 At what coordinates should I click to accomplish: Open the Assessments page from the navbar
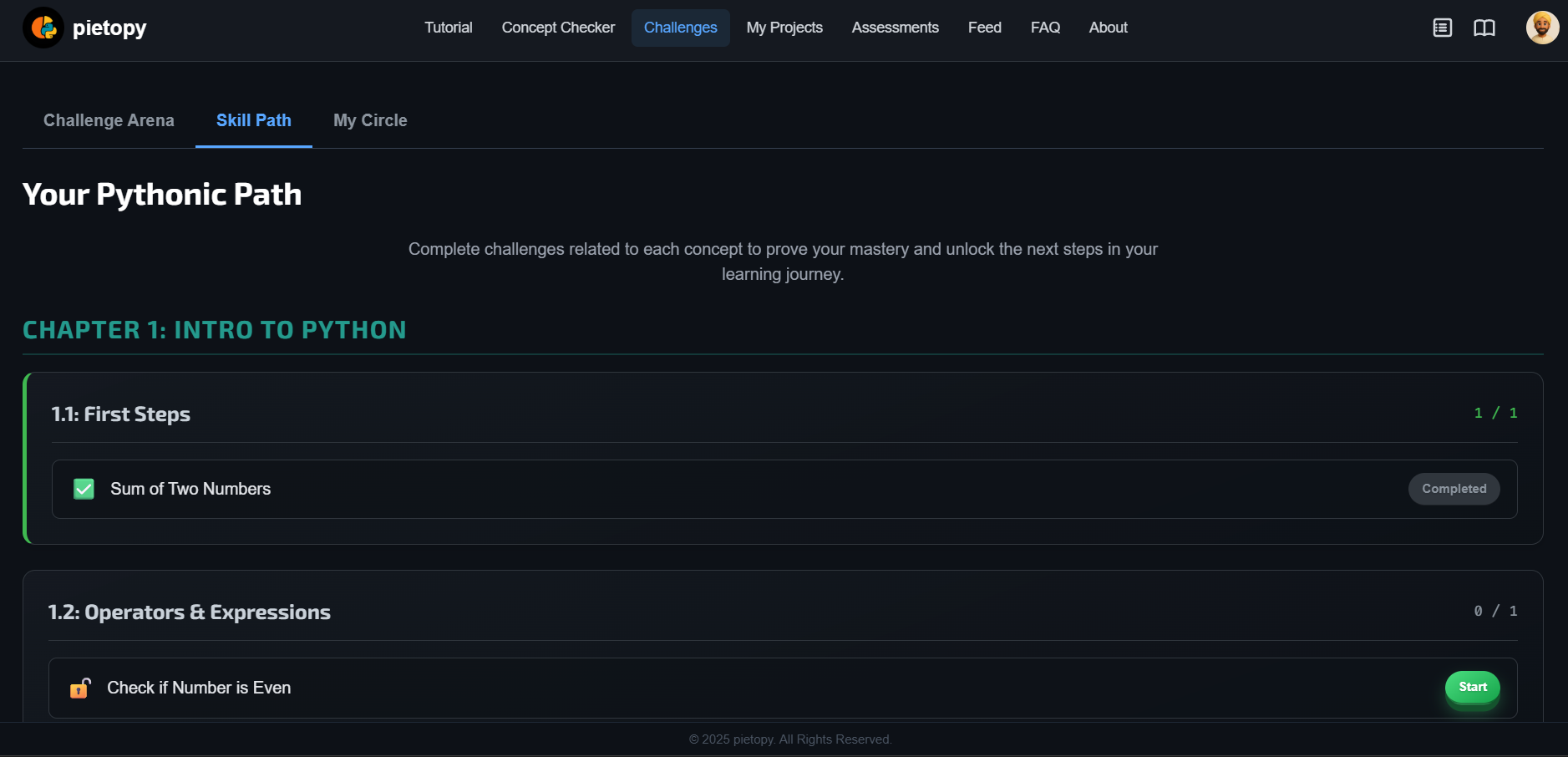(895, 28)
